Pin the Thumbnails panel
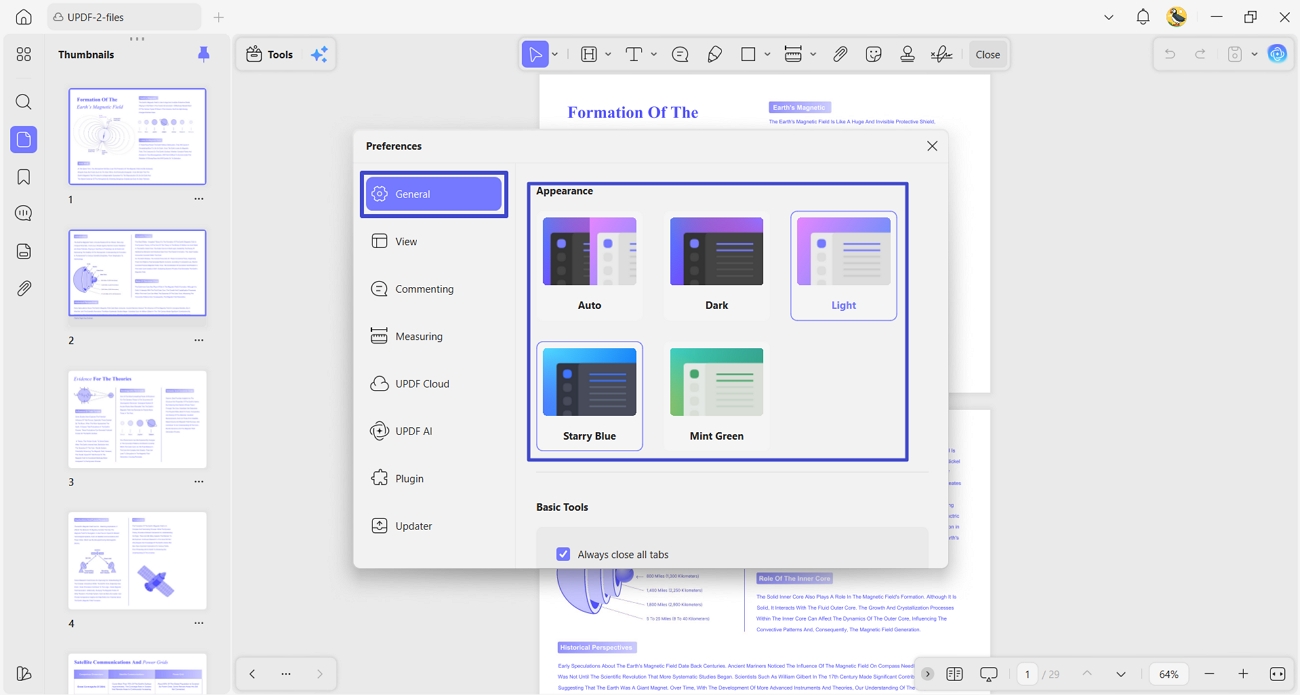The width and height of the screenshot is (1300, 695). 203,54
